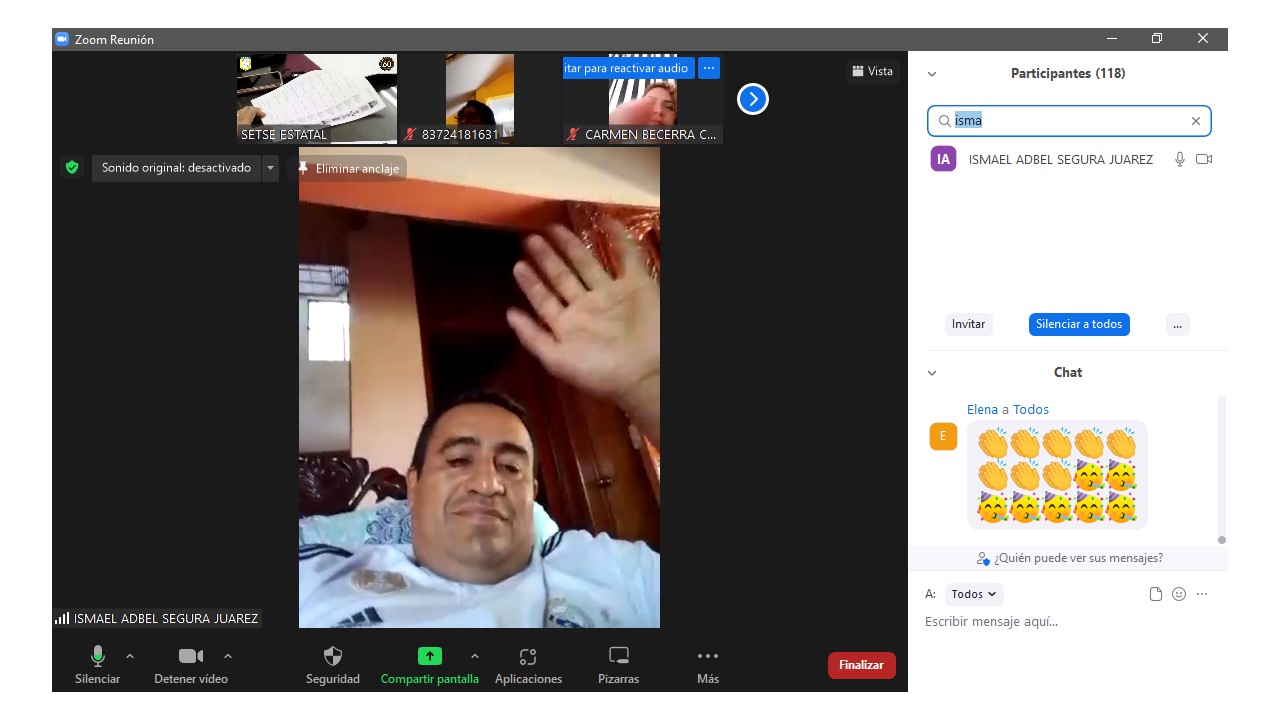1280x720 pixels.
Task: Open Aplicaciones panel
Action: pos(528,657)
